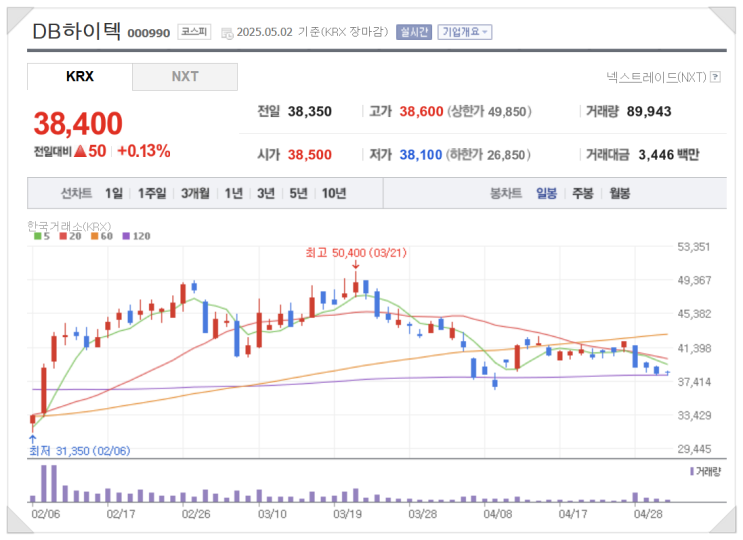
Task: Click the 29,445 price axis label
Action: [694, 449]
